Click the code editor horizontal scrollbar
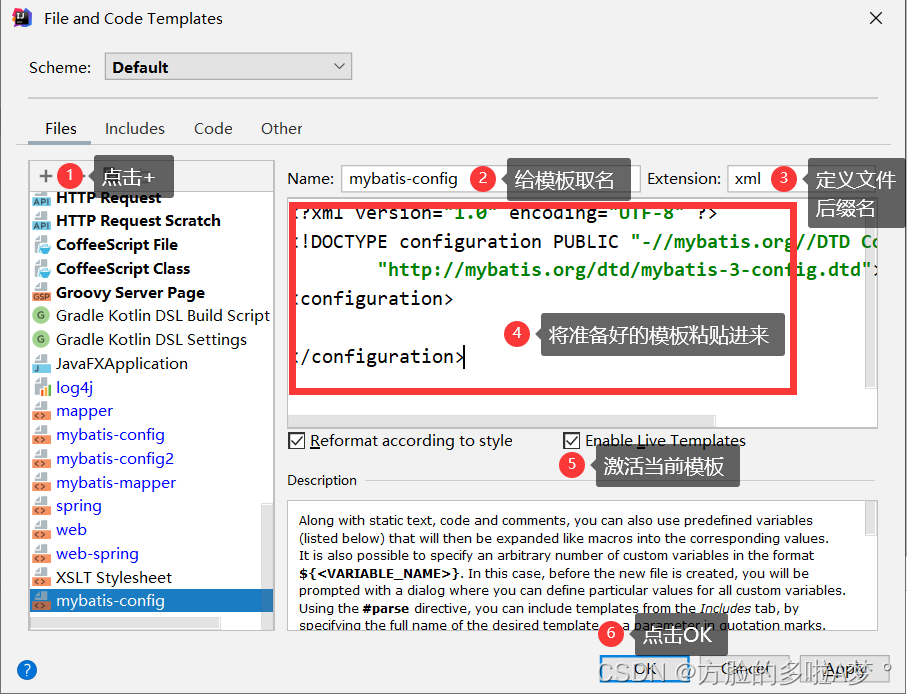Image resolution: width=907 pixels, height=695 pixels. (x=502, y=421)
